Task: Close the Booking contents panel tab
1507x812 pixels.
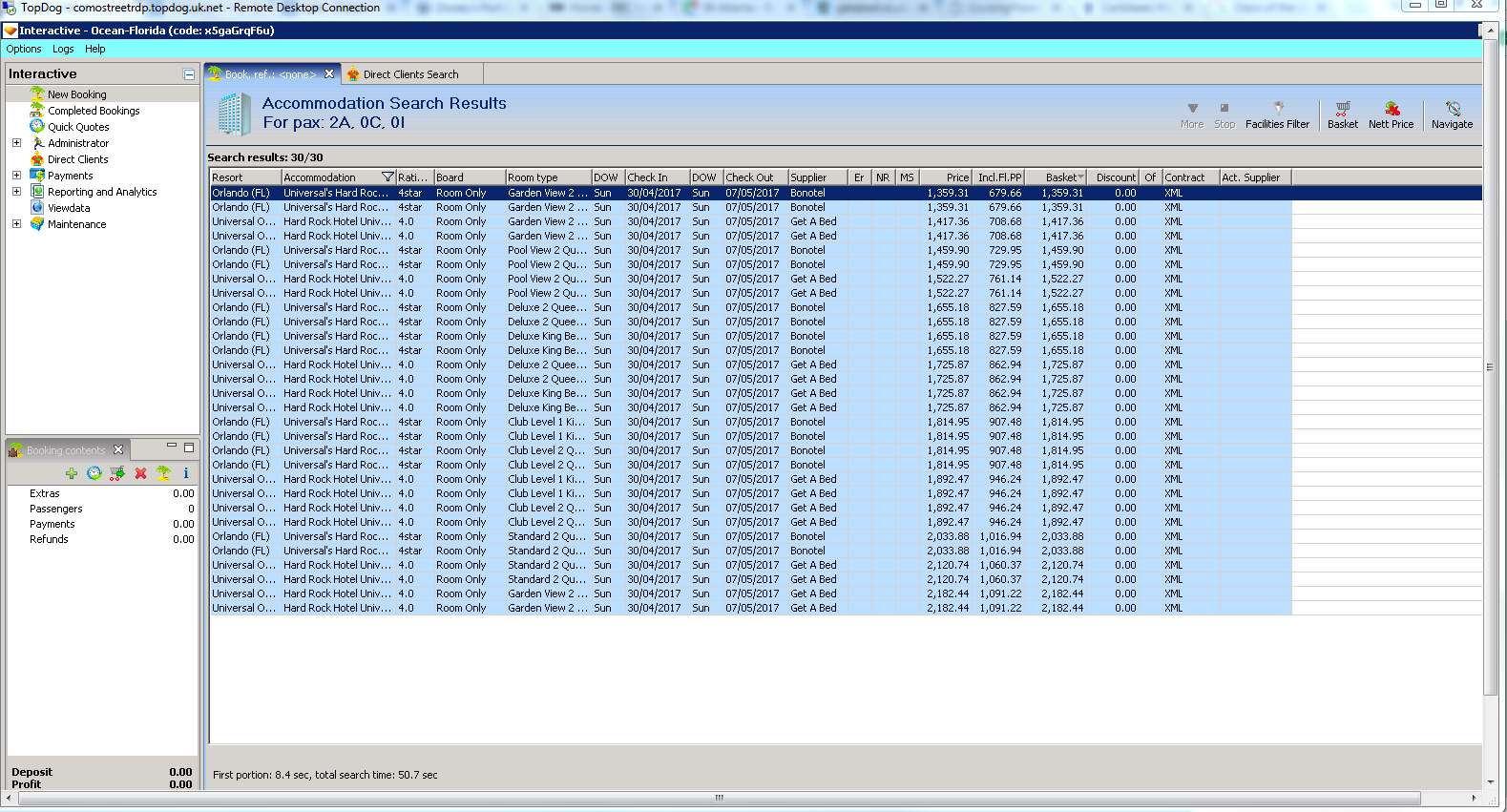Action: pyautogui.click(x=118, y=449)
